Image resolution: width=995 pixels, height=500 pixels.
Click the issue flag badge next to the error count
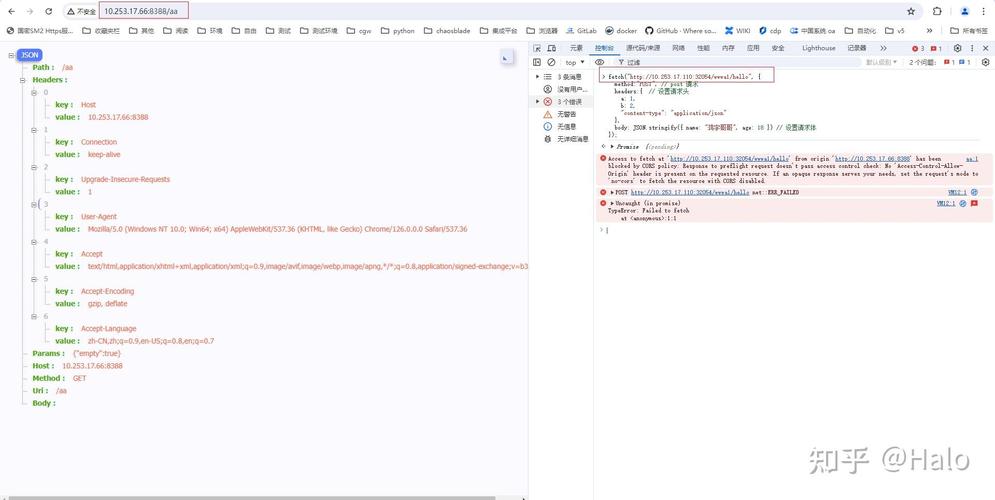coord(936,48)
